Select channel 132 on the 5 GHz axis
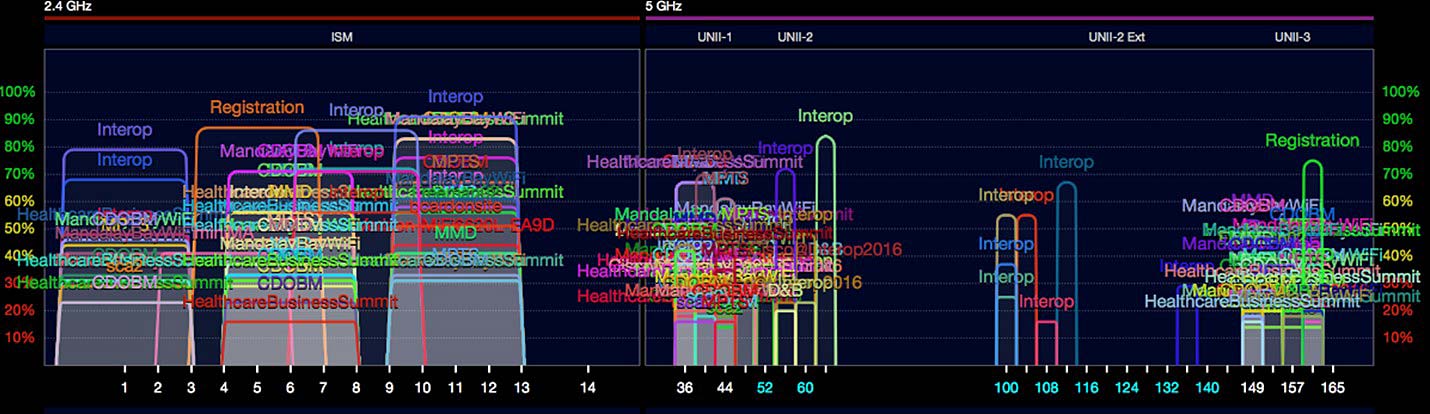This screenshot has width=1430, height=414. click(x=1167, y=386)
